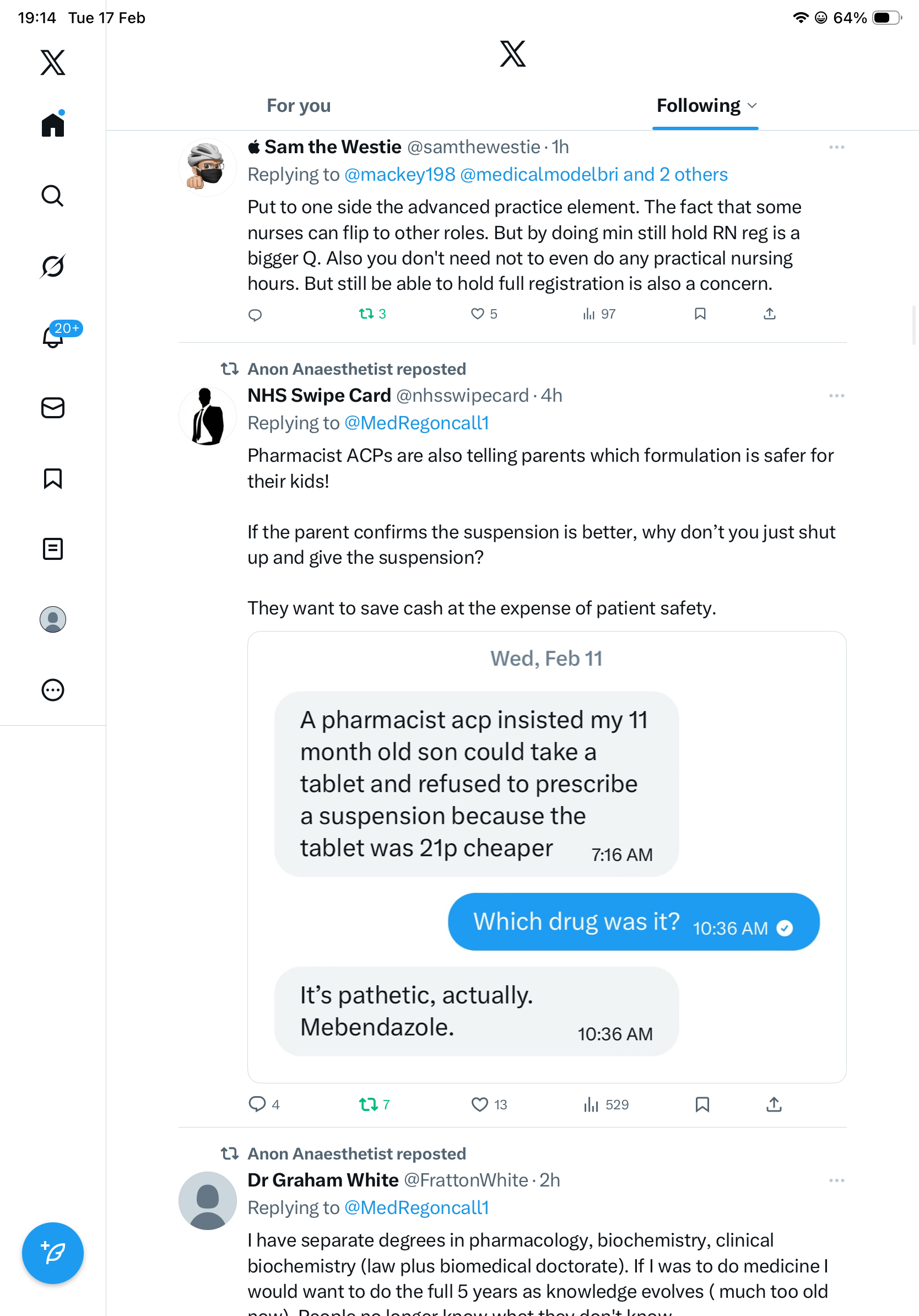Open the profile avatar in sidebar
The image size is (919, 1316).
pyautogui.click(x=53, y=619)
